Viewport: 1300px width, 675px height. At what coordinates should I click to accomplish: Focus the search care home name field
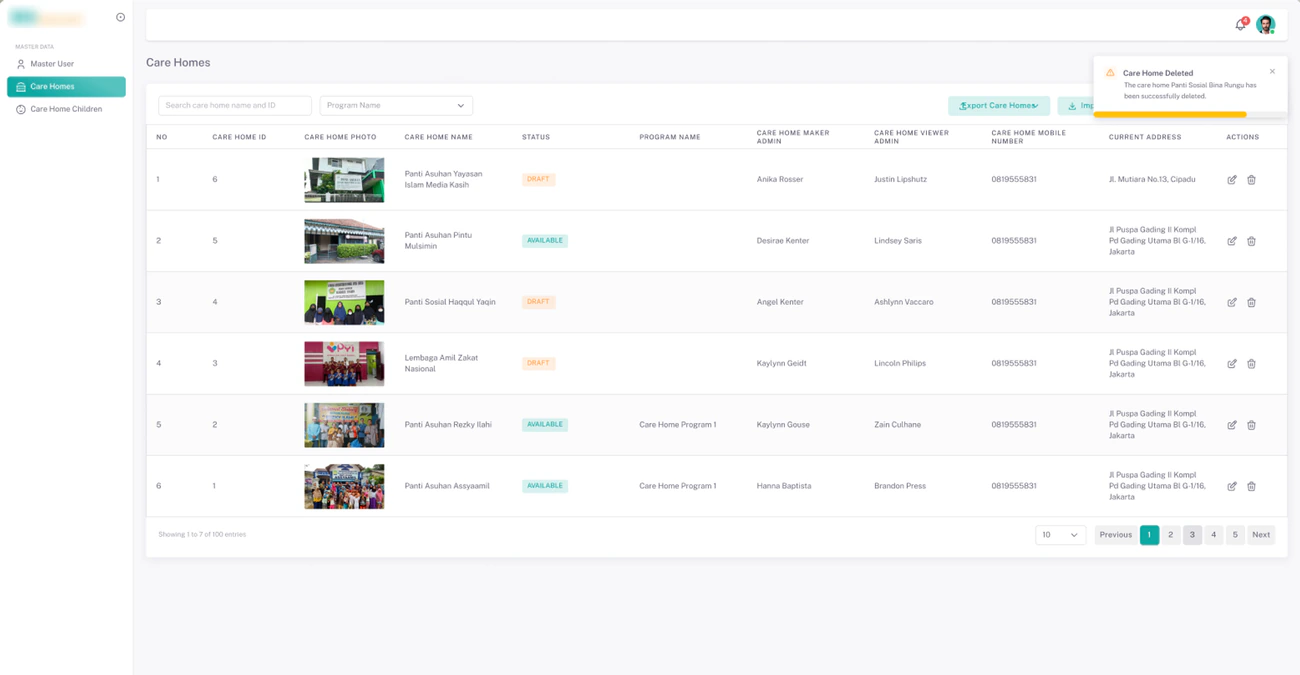point(235,105)
